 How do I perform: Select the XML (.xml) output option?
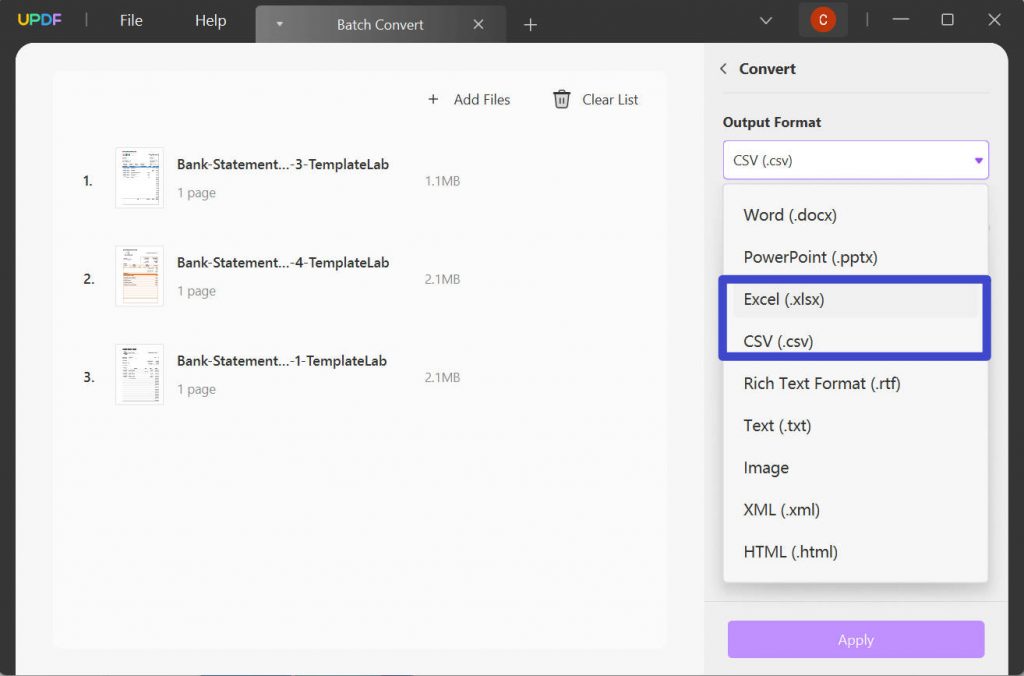pos(781,509)
